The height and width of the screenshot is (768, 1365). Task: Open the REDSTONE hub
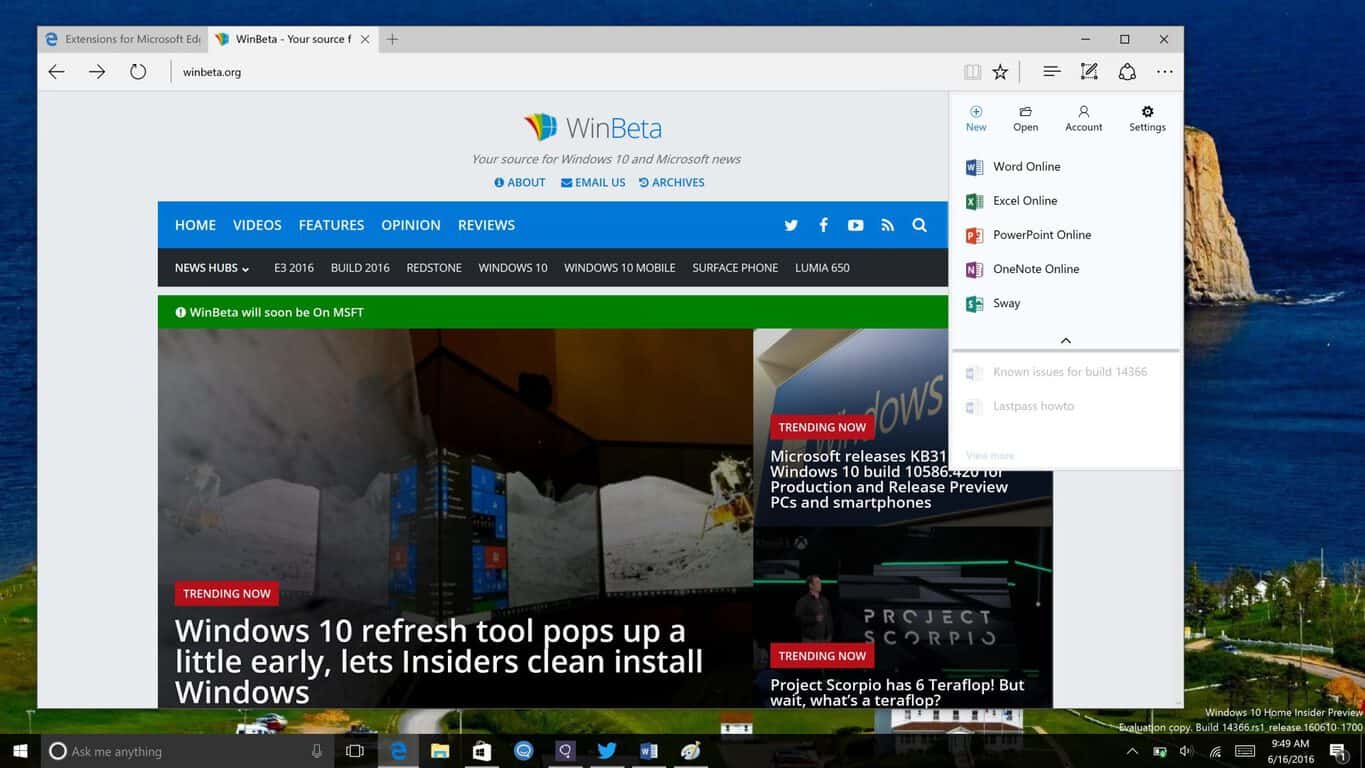coord(434,268)
